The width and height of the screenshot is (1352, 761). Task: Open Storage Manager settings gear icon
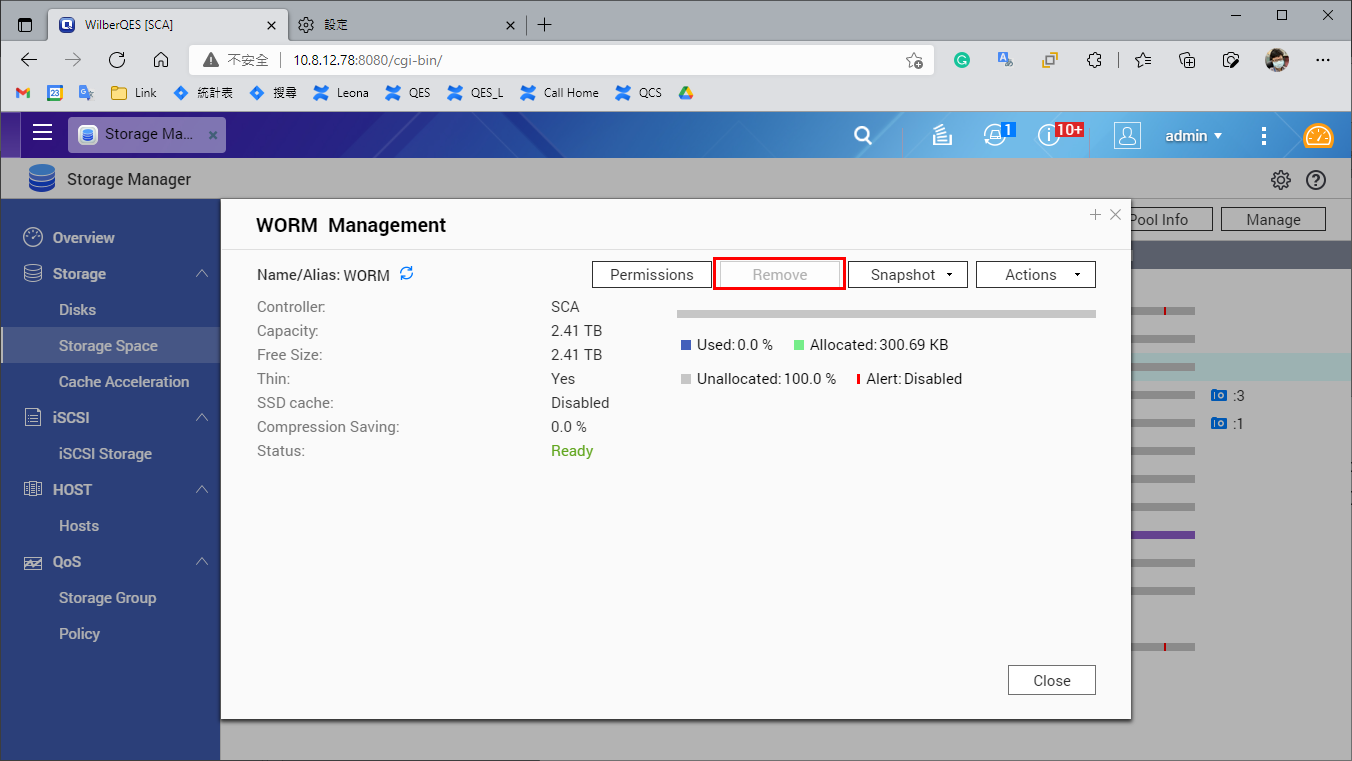1280,180
